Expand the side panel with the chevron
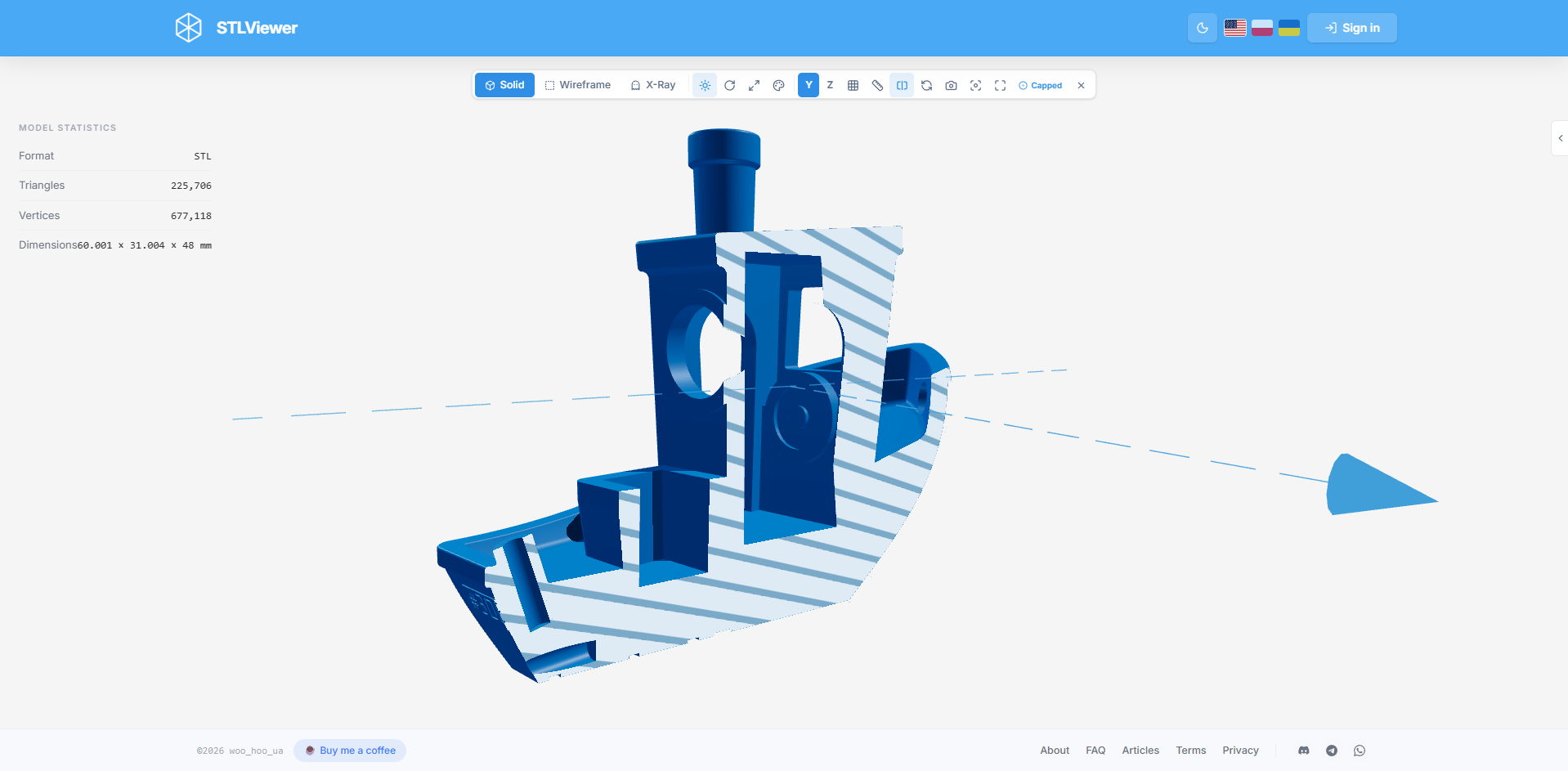The image size is (1568, 771). (x=1560, y=138)
